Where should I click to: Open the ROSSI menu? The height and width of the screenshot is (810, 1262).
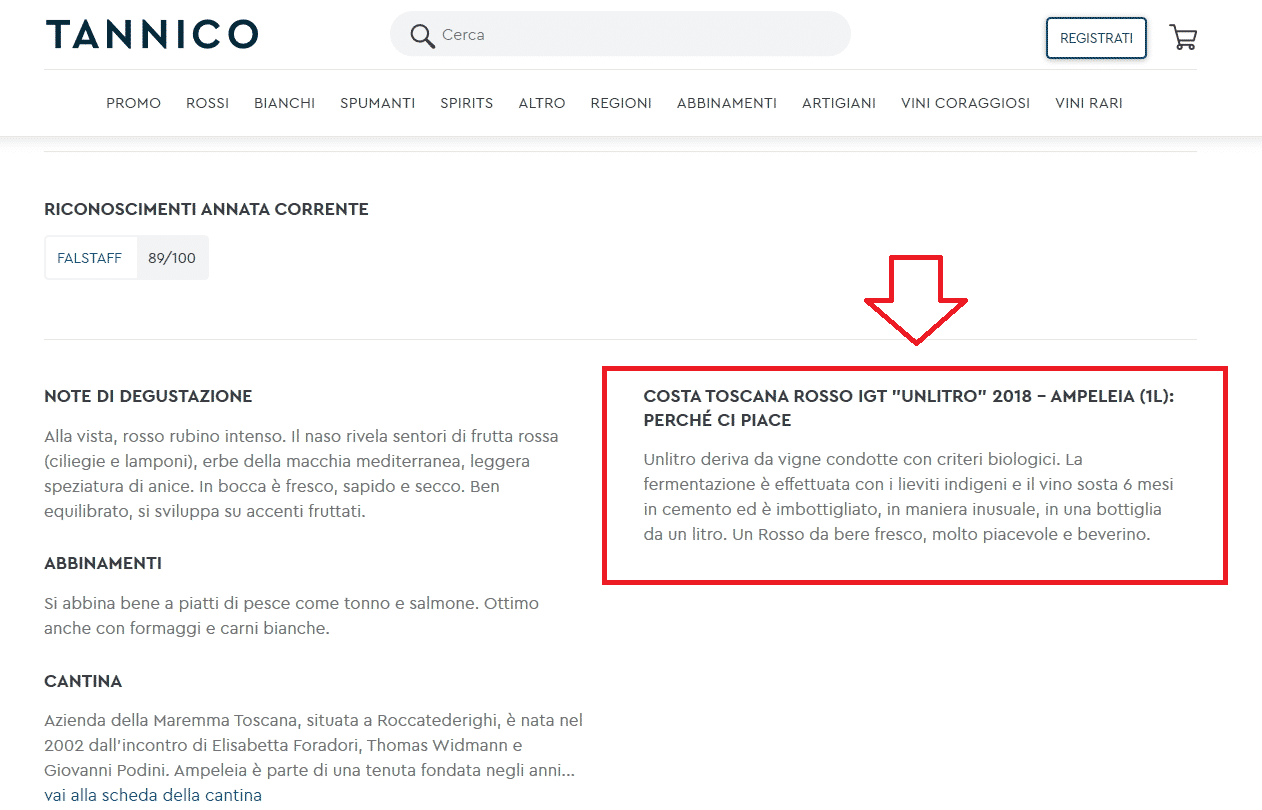point(207,103)
